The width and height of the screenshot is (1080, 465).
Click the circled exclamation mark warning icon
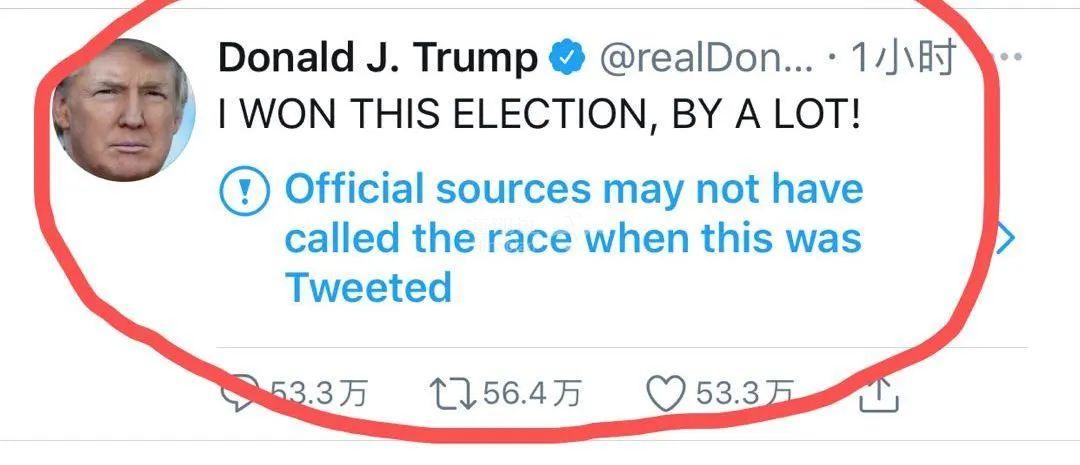[244, 190]
